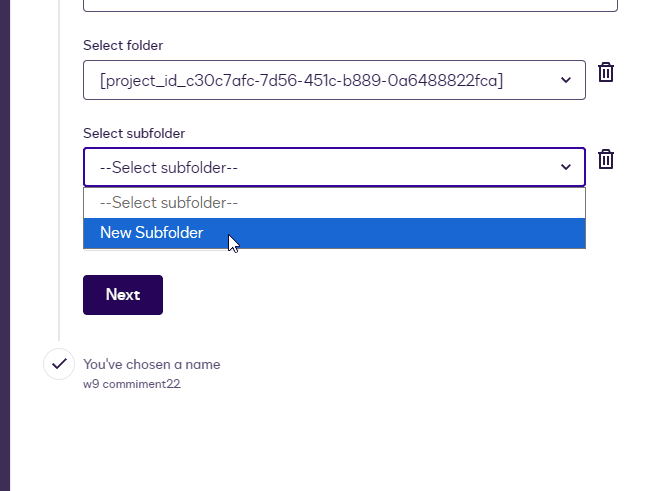Click the project_id_c30c7afc folder value text

[x=301, y=80]
